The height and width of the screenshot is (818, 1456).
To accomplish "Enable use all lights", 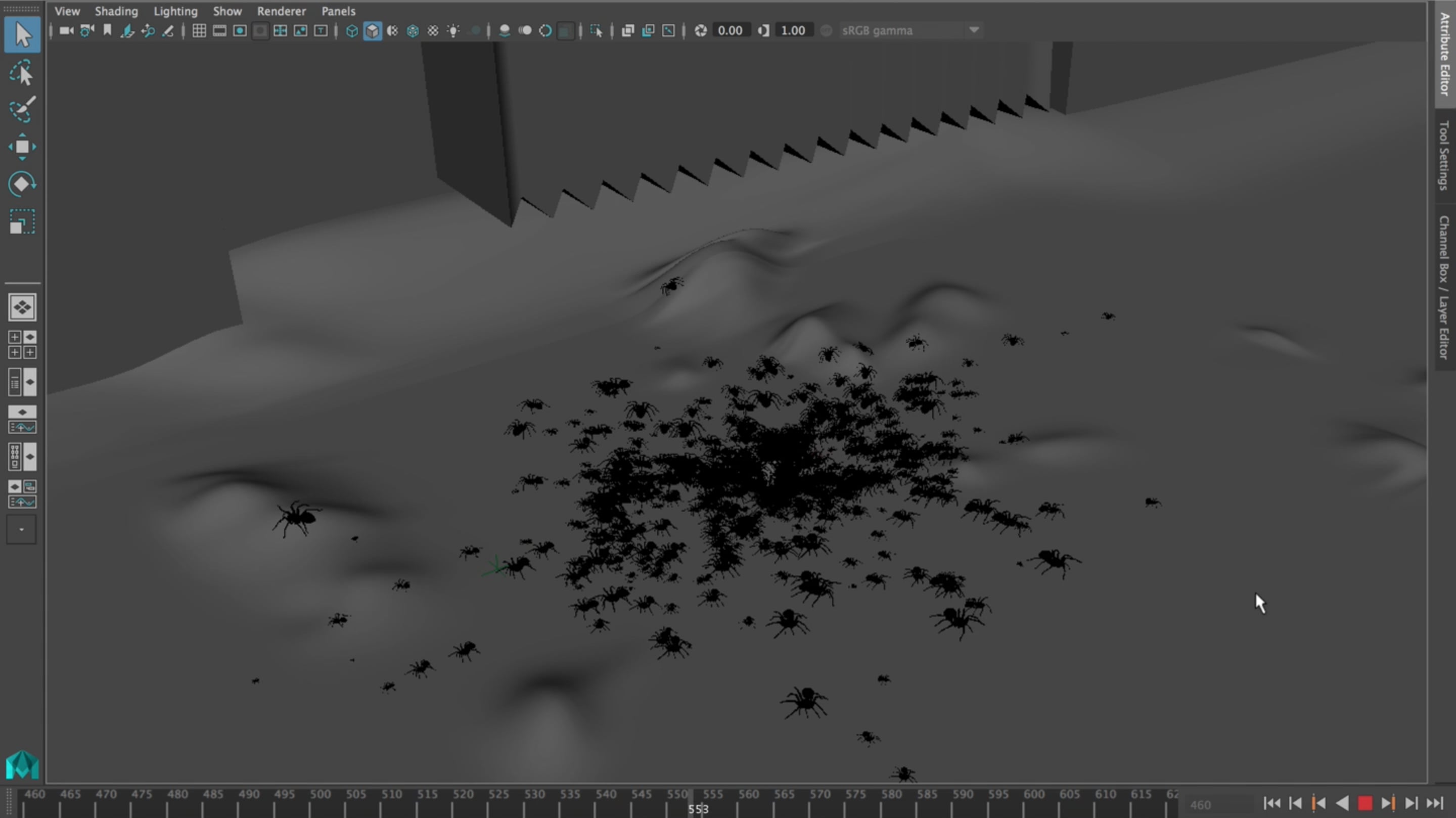I will click(453, 30).
